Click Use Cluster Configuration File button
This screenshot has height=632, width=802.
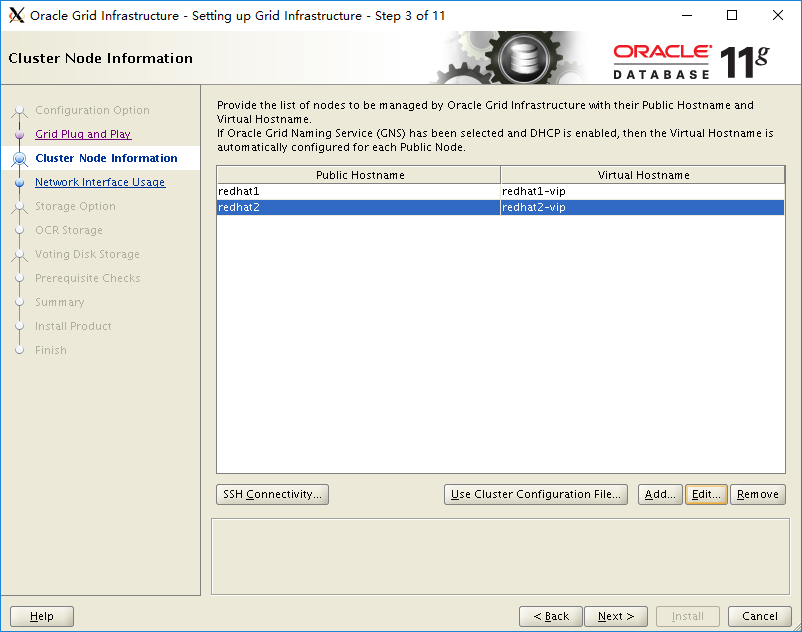536,494
